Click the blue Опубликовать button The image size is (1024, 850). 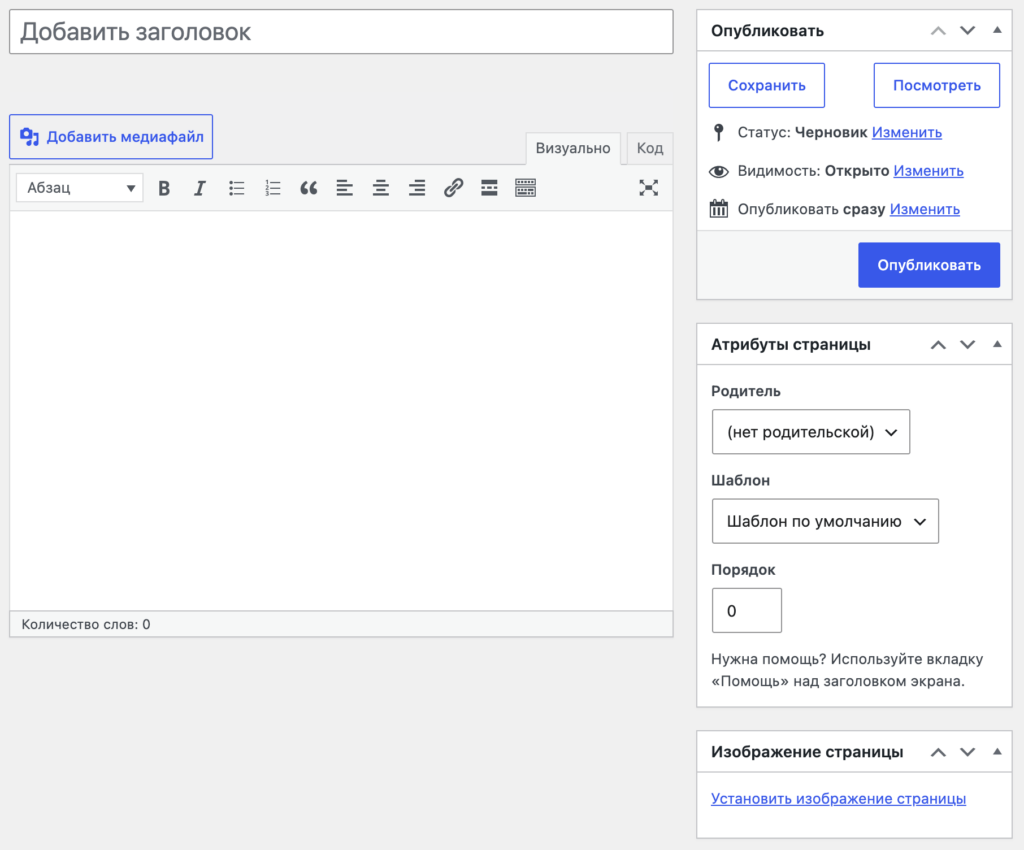(929, 265)
